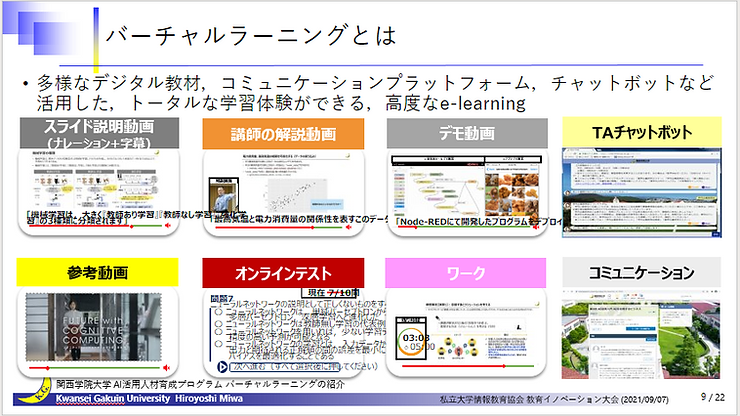The image size is (740, 416).
Task: Select the yellow TAチャットボット header
Action: pyautogui.click(x=638, y=132)
